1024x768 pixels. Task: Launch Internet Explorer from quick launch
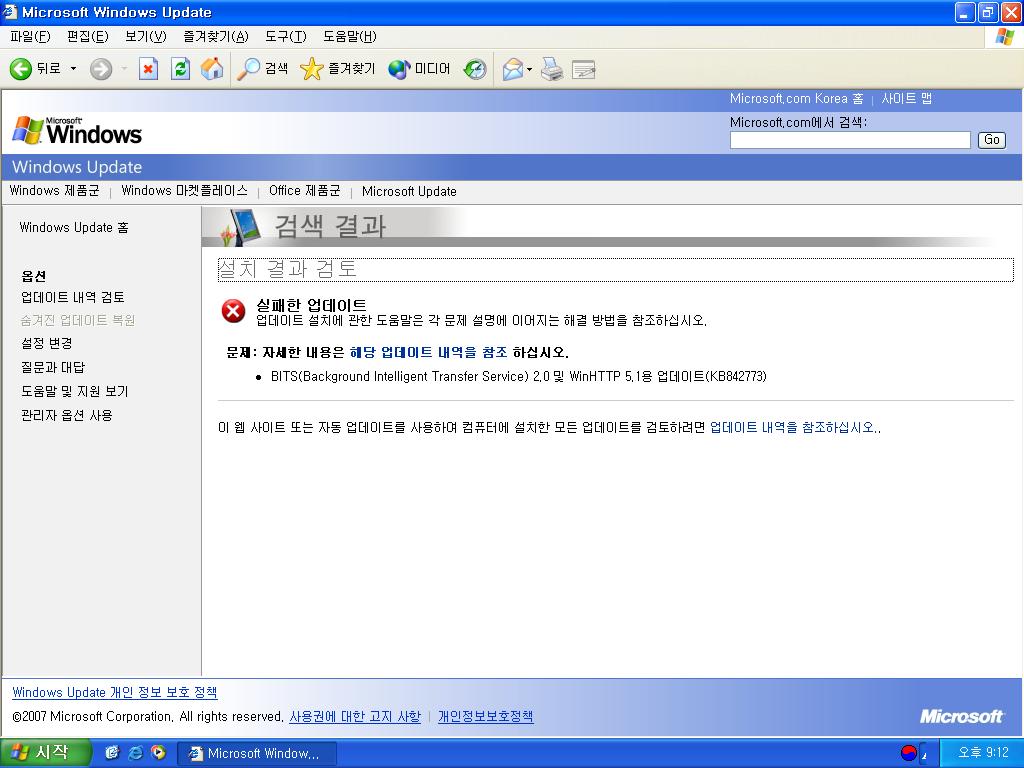click(x=135, y=753)
